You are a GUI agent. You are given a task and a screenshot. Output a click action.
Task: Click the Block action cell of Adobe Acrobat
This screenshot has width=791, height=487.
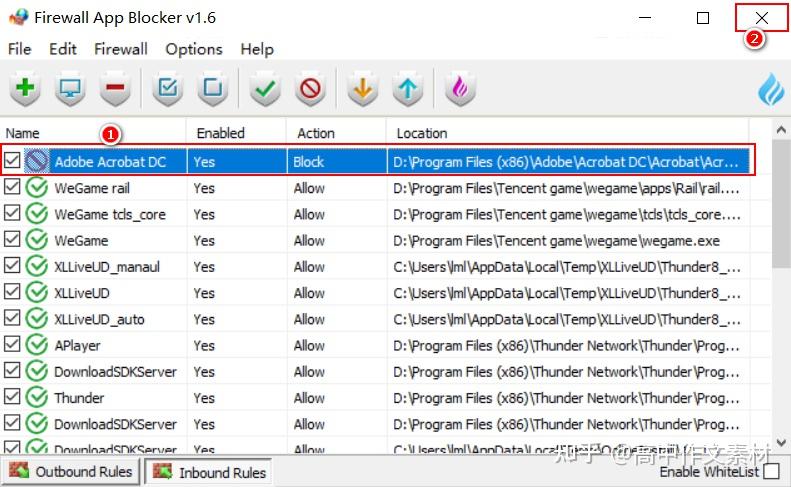pos(308,162)
